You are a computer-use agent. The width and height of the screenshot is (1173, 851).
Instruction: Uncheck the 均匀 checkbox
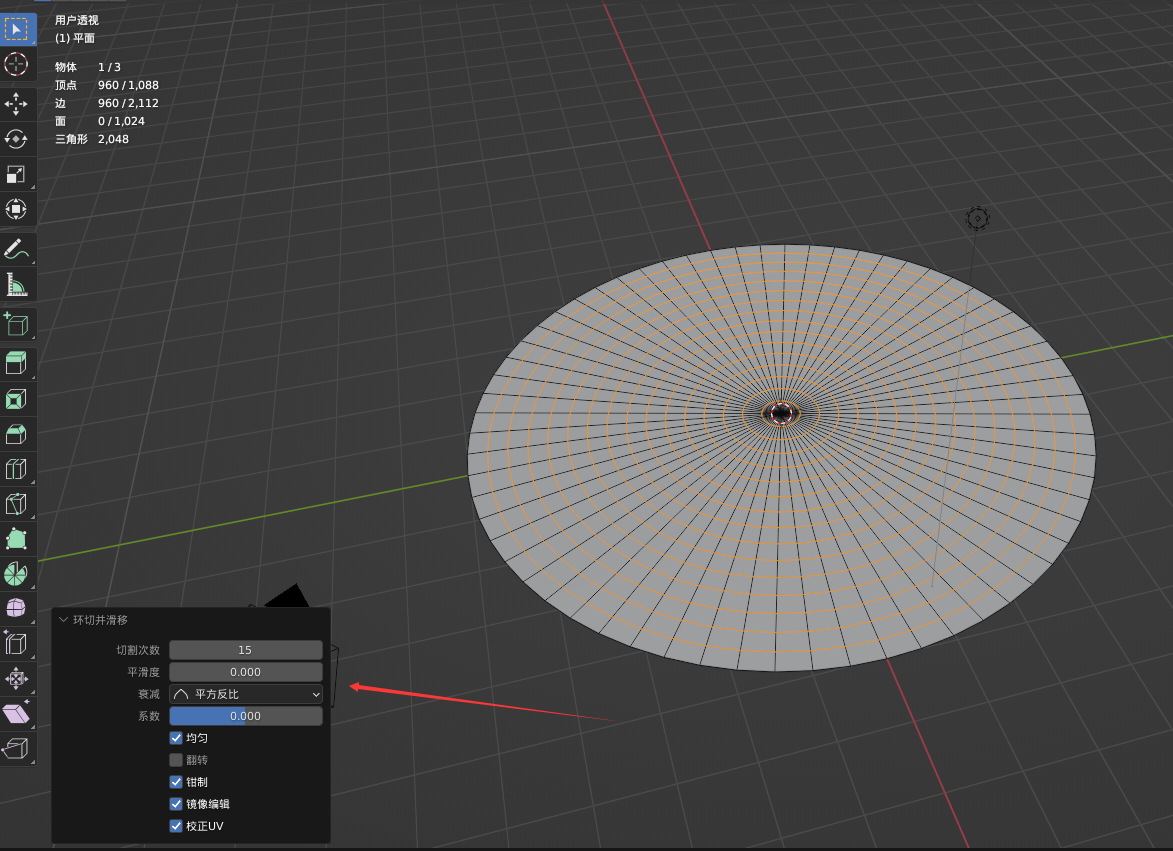point(176,738)
